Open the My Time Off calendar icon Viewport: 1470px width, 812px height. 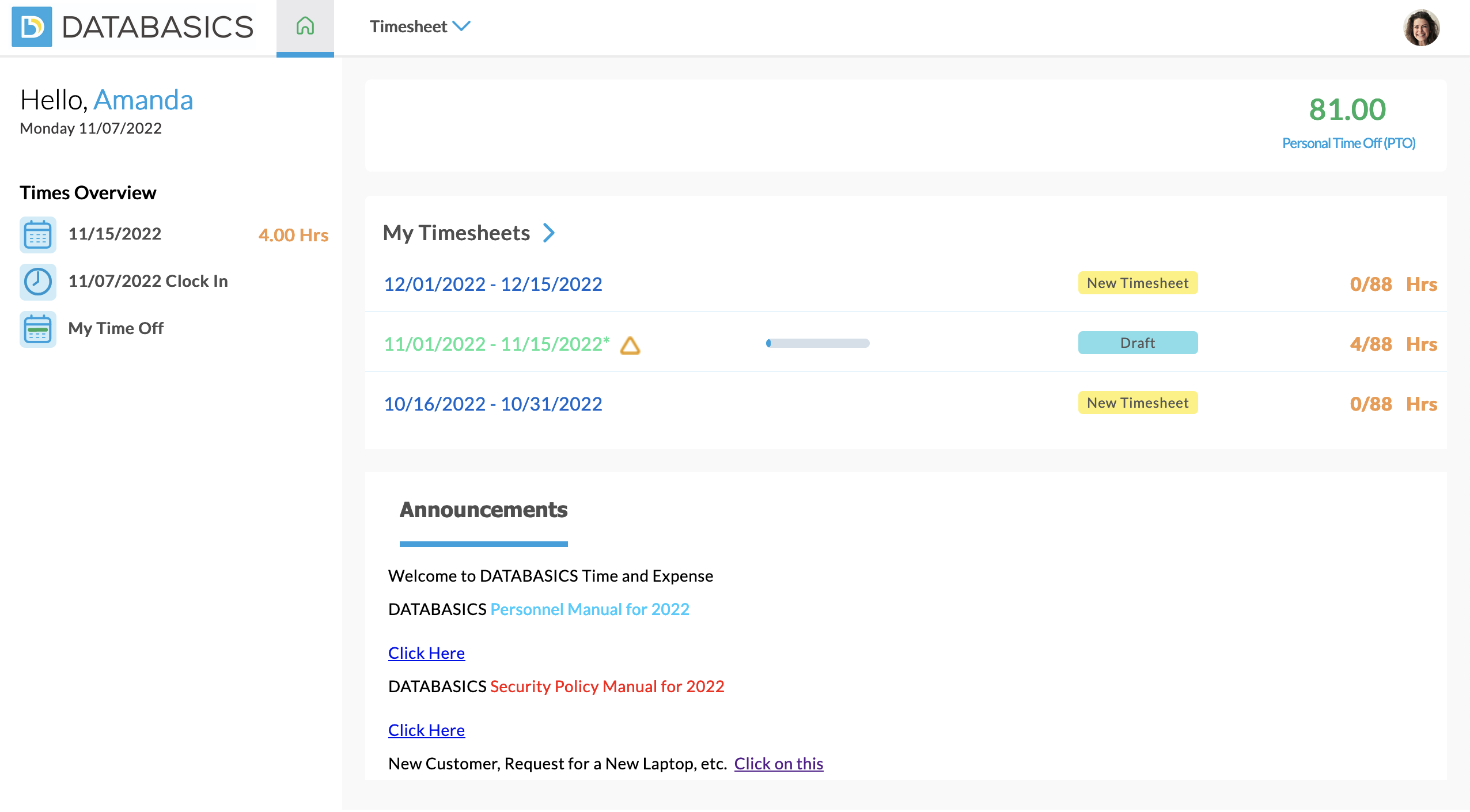point(38,329)
